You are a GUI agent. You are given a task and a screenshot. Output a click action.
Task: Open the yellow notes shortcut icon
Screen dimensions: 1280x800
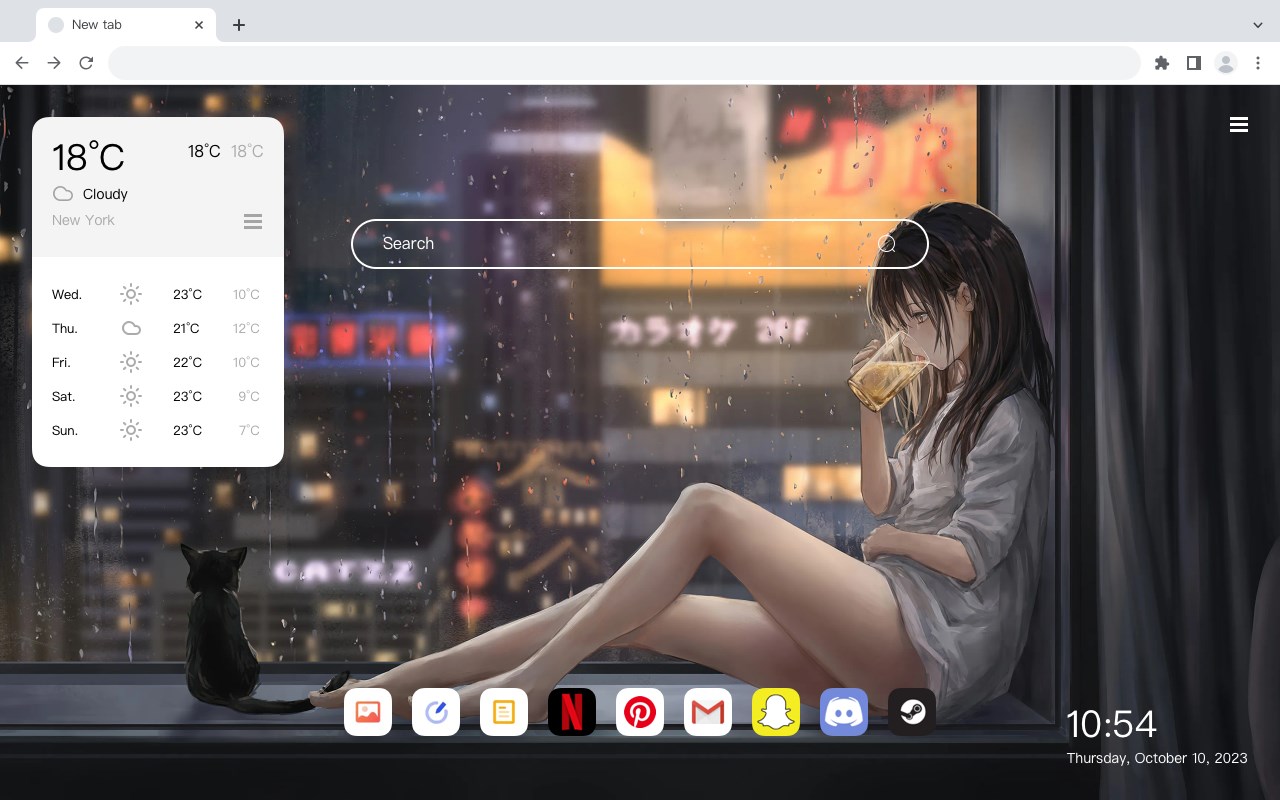[504, 712]
